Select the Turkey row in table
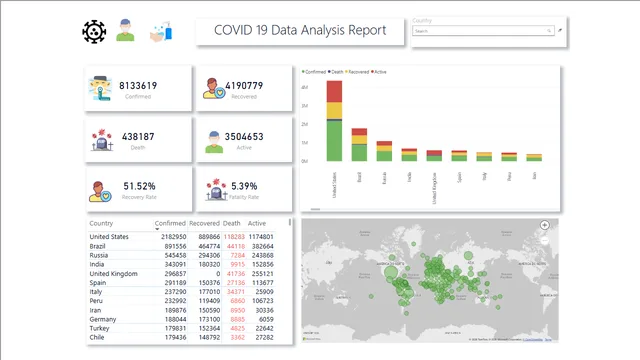Image resolution: width=640 pixels, height=360 pixels. pos(182,328)
